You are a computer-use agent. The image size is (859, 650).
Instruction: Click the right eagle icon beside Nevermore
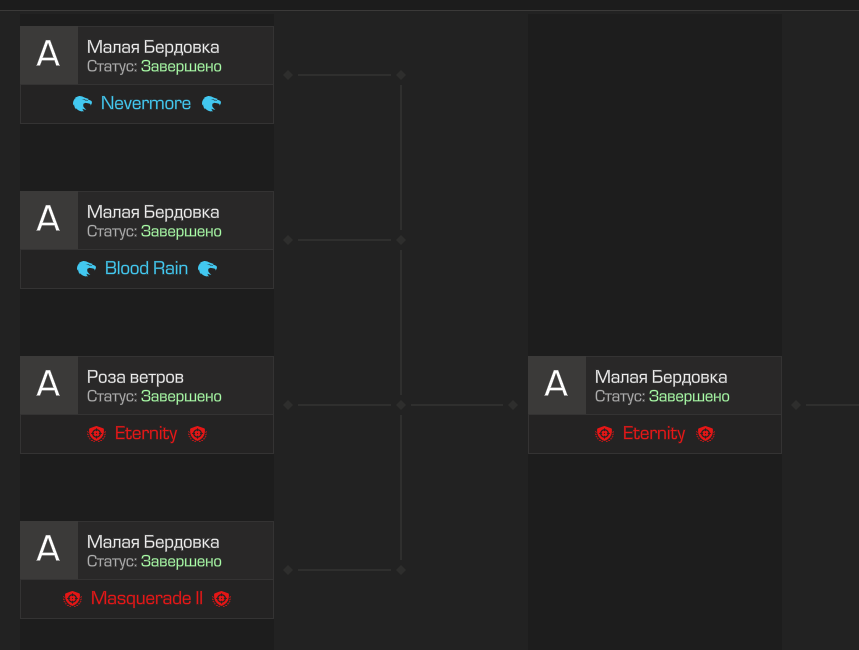[211, 103]
